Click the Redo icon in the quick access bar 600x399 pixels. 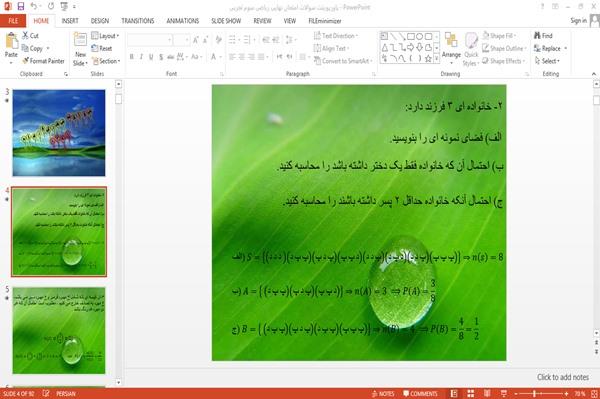[51, 6]
